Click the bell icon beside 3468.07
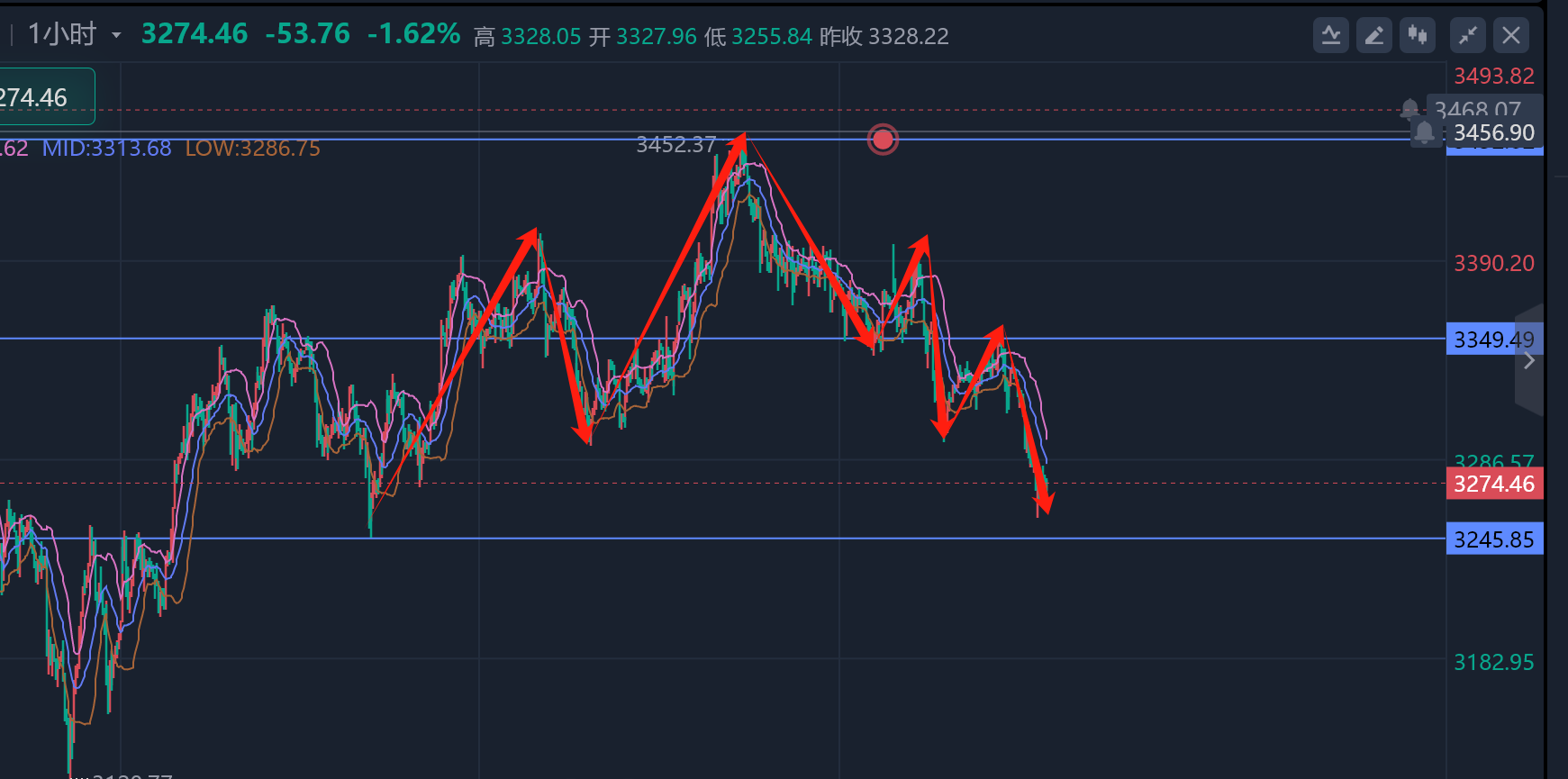The height and width of the screenshot is (779, 1568). click(x=1409, y=110)
